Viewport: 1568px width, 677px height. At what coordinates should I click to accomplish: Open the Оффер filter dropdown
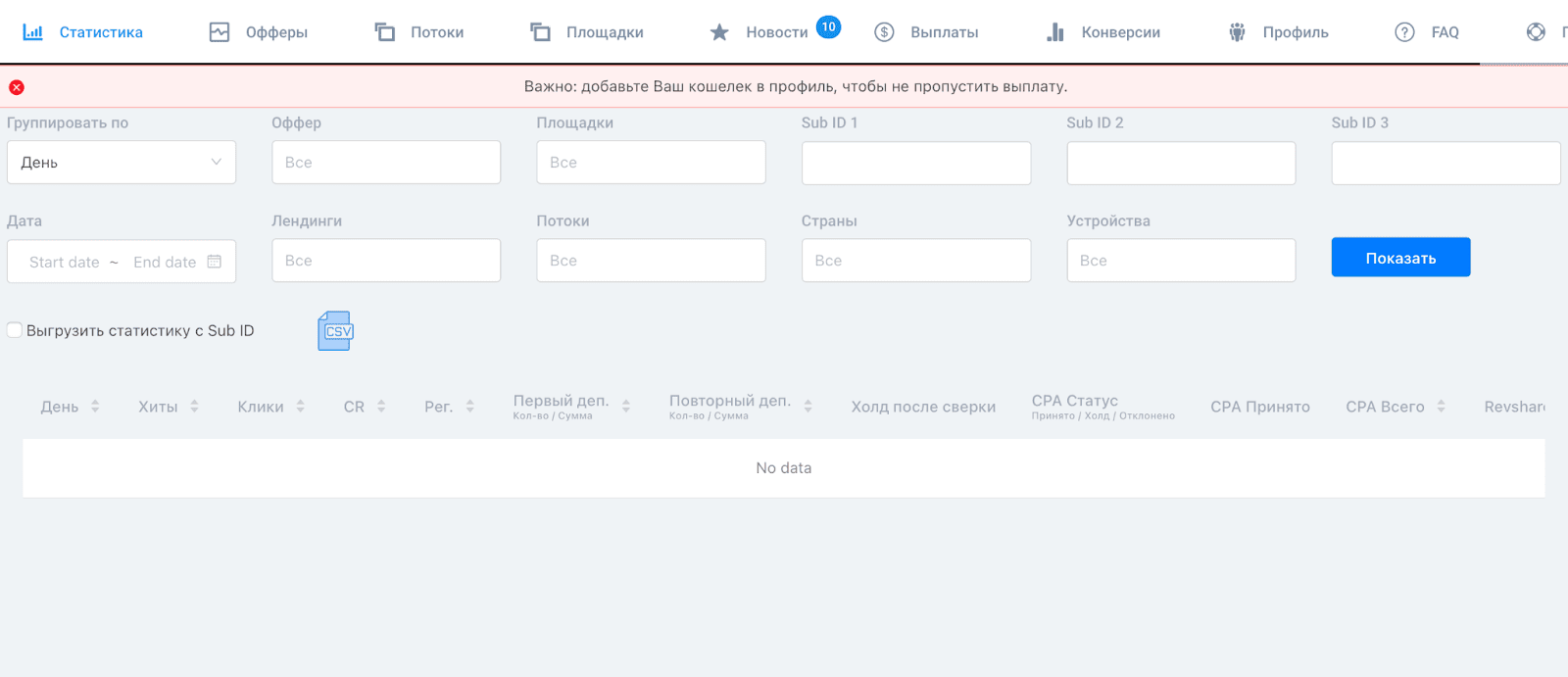point(386,163)
